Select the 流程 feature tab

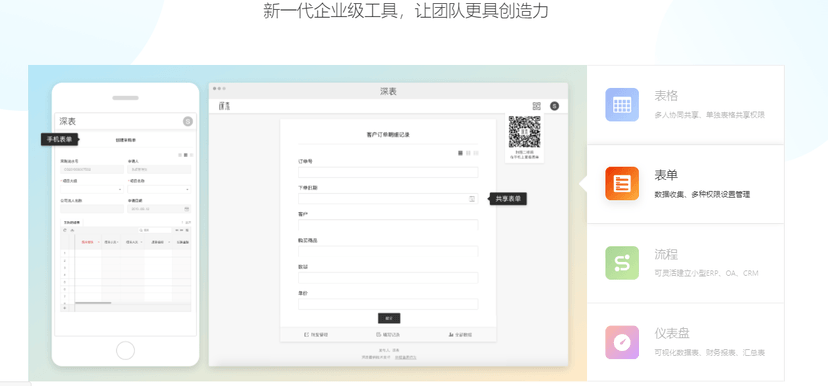click(x=685, y=263)
